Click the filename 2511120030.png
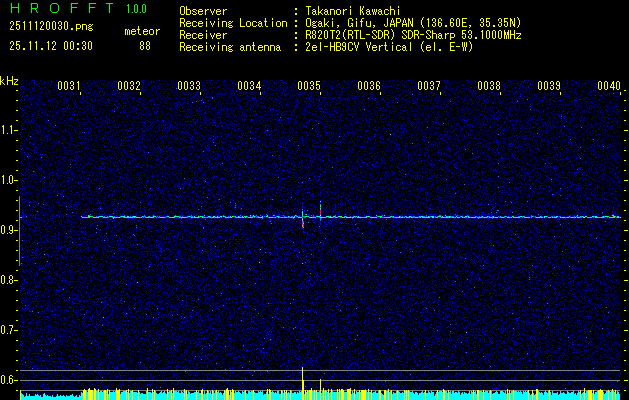 [51, 27]
